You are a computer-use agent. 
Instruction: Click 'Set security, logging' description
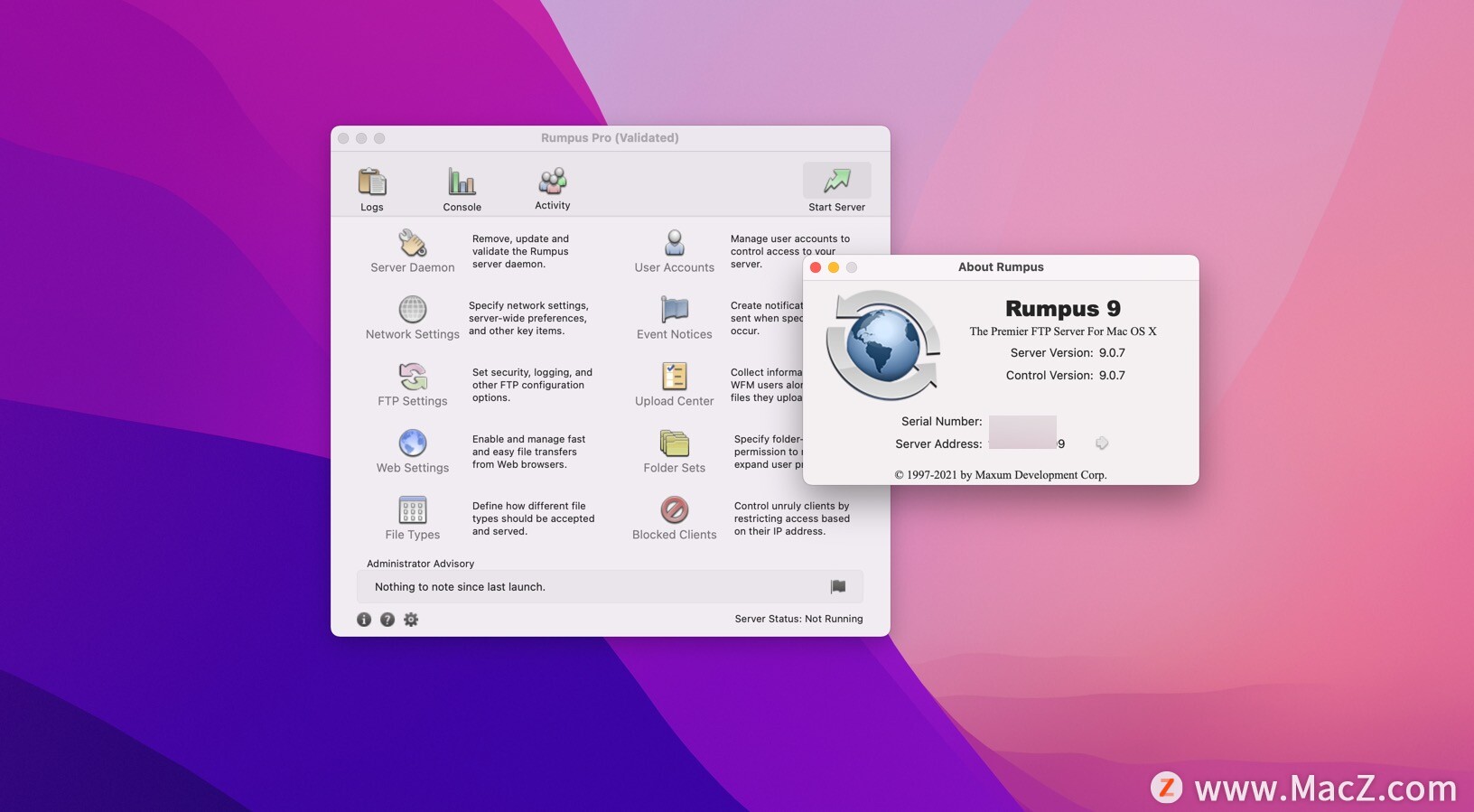tap(532, 385)
